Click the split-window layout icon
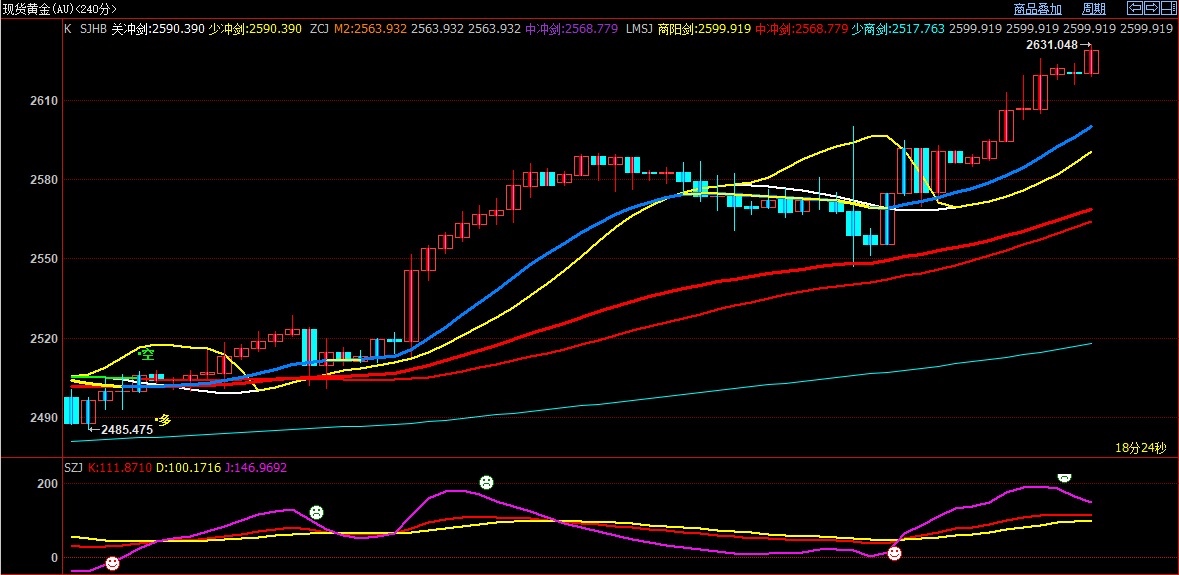 click(x=1168, y=8)
